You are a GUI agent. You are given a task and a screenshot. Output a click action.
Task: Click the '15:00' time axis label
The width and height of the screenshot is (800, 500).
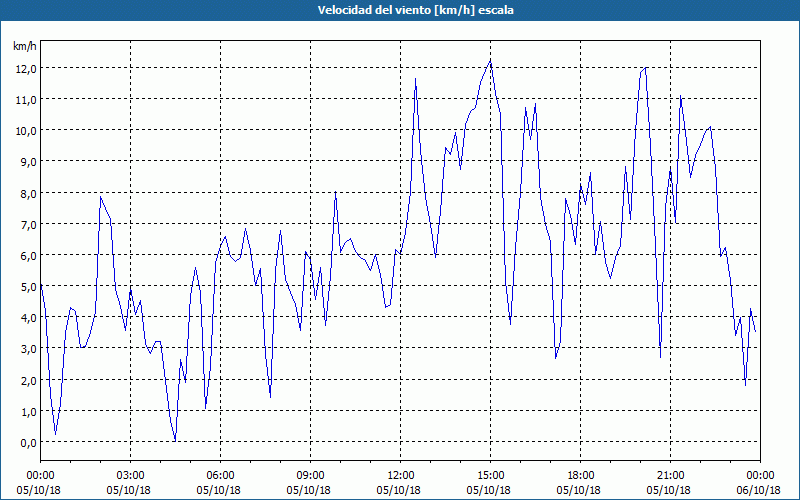490,476
